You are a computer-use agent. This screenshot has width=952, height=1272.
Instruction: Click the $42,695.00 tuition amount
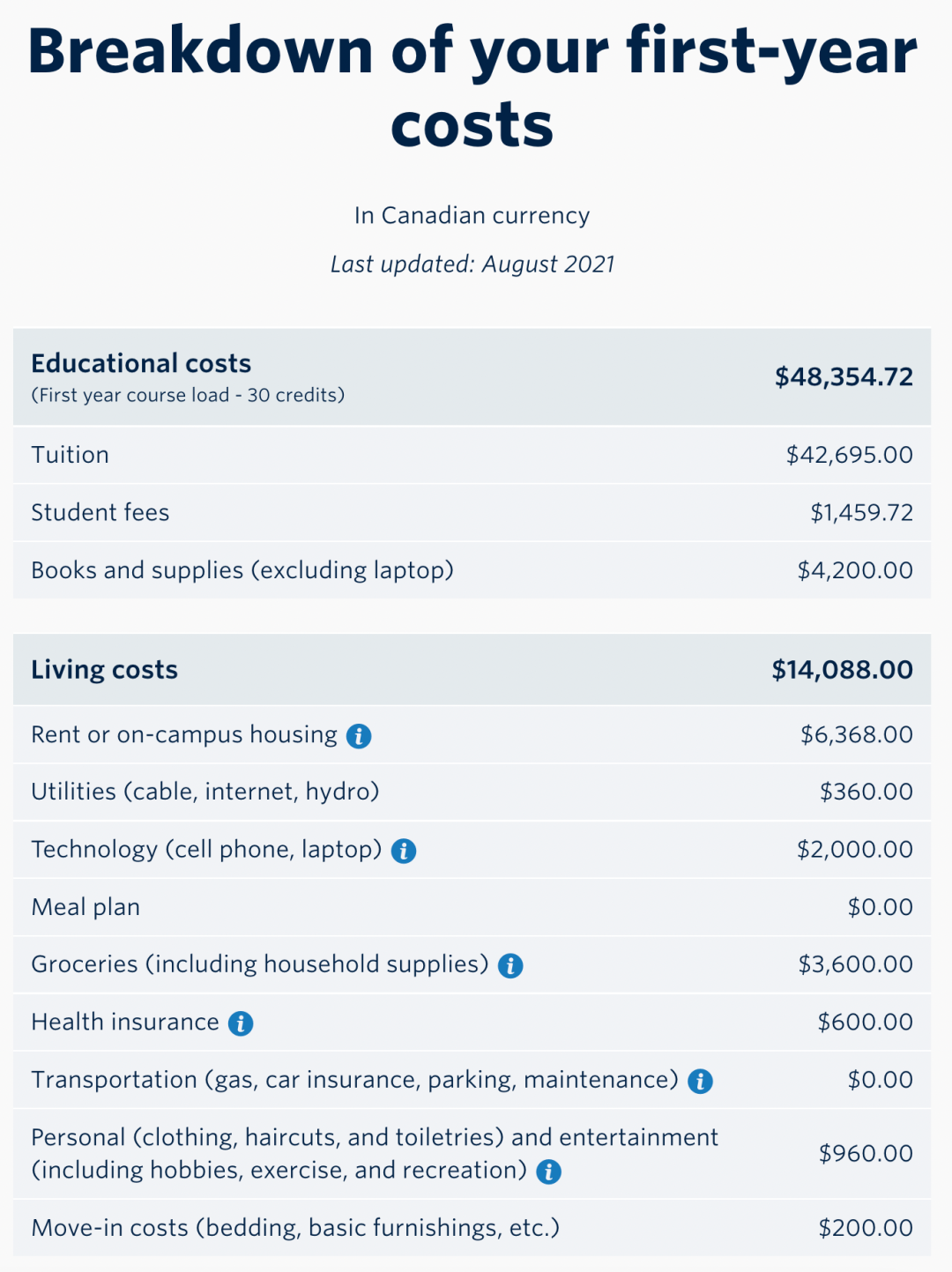(850, 455)
